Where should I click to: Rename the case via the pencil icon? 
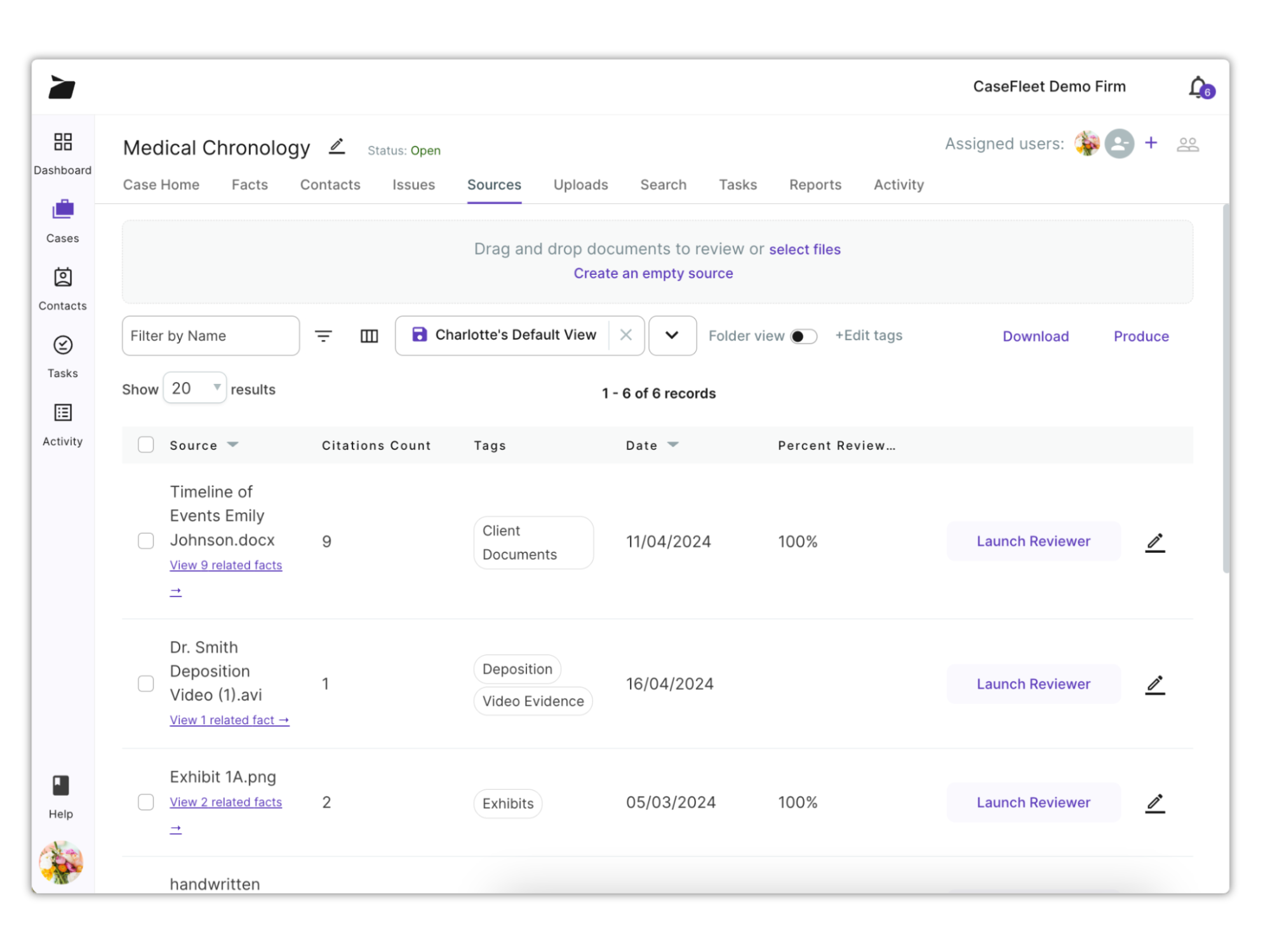click(337, 146)
